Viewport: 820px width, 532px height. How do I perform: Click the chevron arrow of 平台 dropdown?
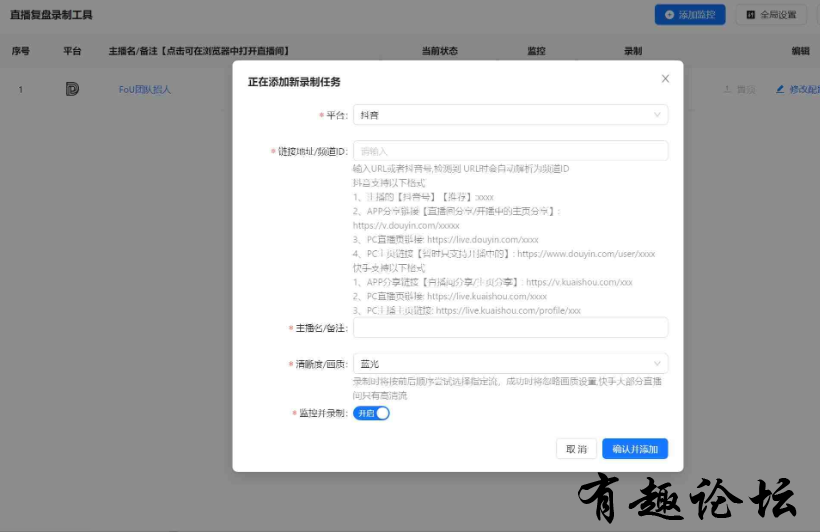tap(657, 115)
